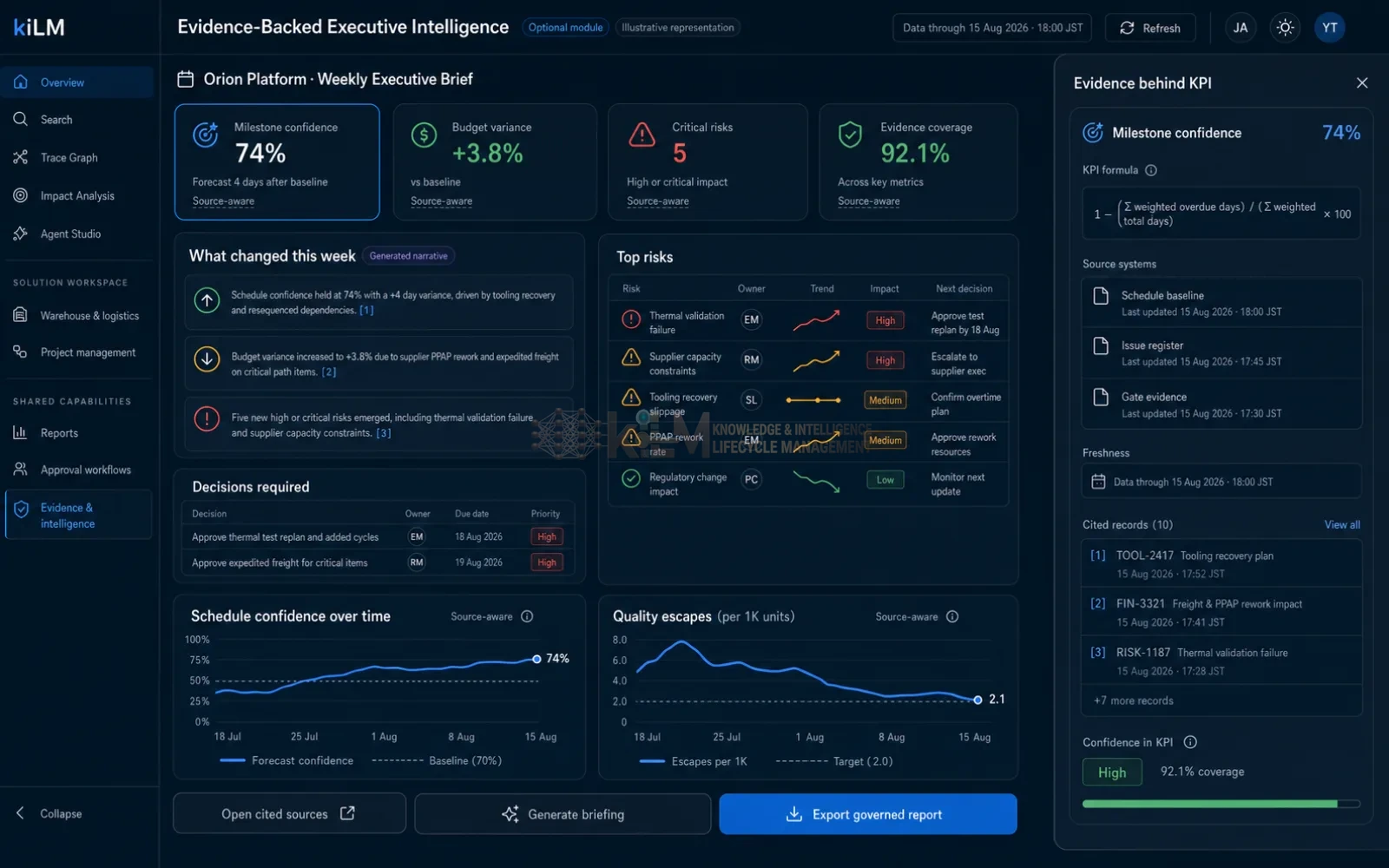Select the Budget variance KPI card

coord(495,162)
